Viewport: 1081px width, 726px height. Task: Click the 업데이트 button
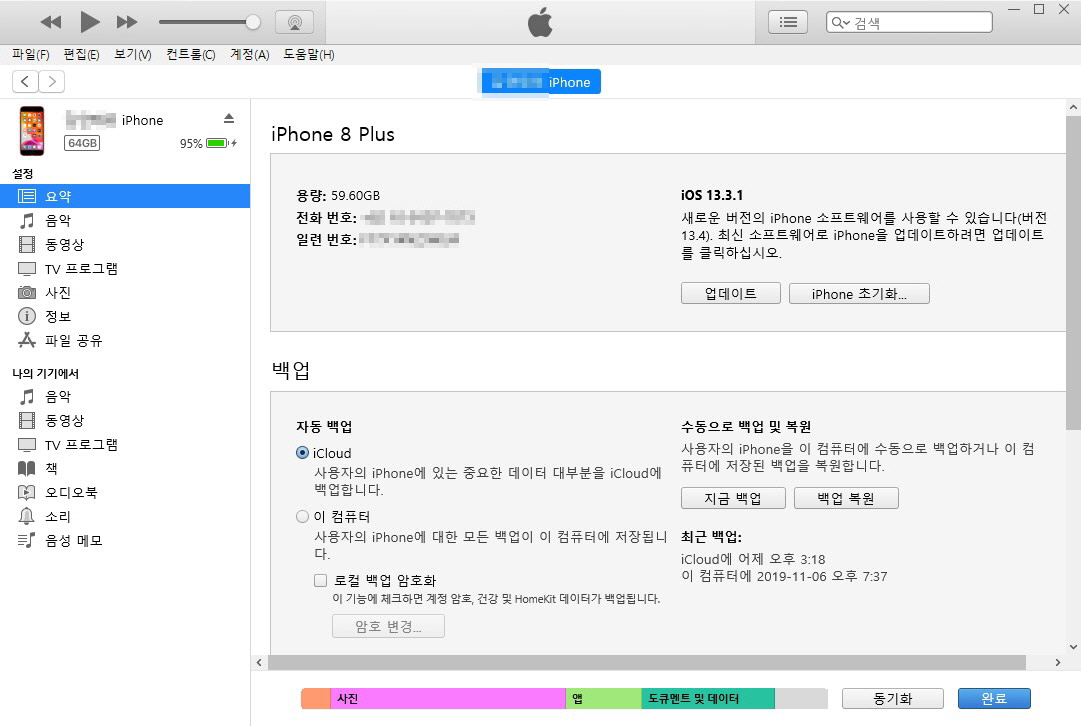(730, 293)
